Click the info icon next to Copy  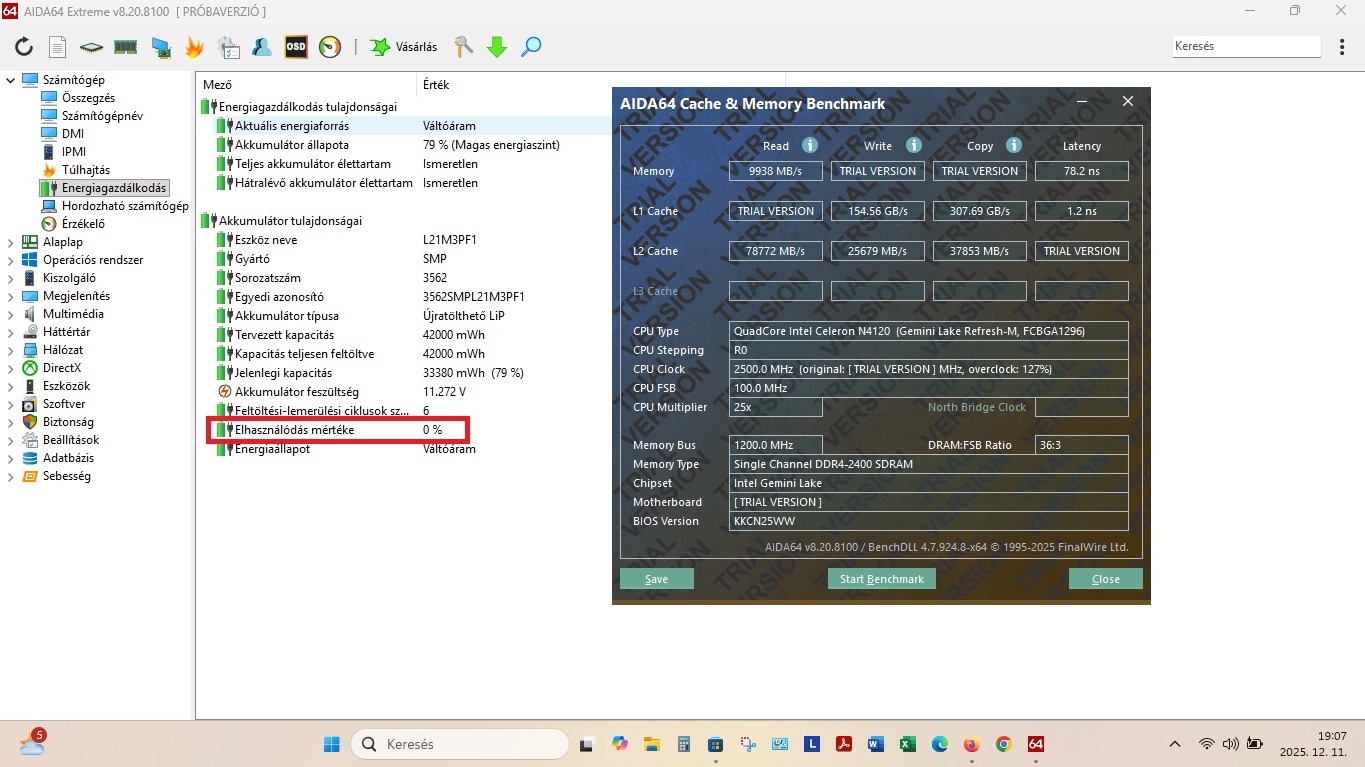[1013, 145]
